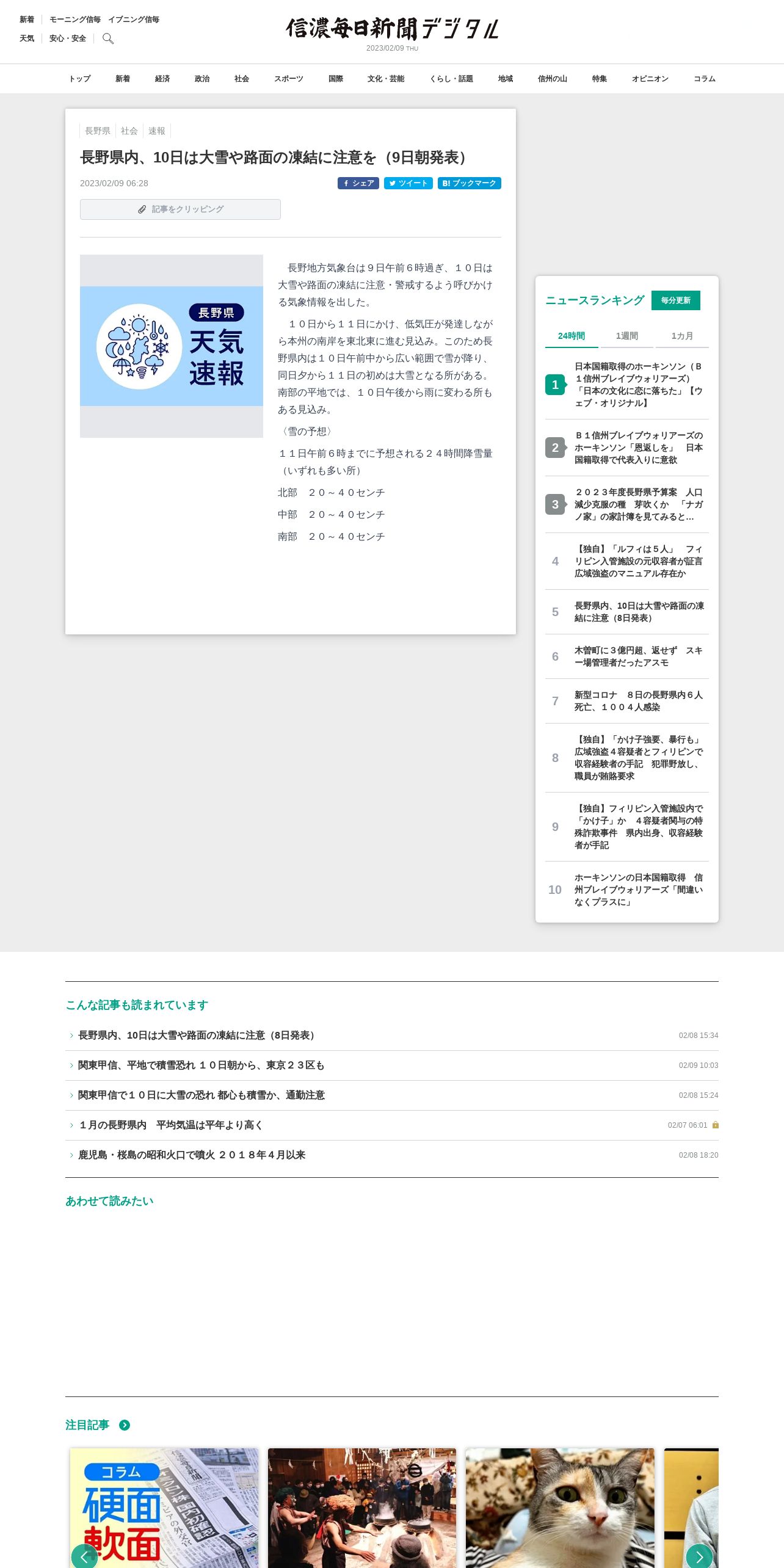The image size is (784, 1568).
Task: Open the 天気 header link
Action: (x=27, y=38)
